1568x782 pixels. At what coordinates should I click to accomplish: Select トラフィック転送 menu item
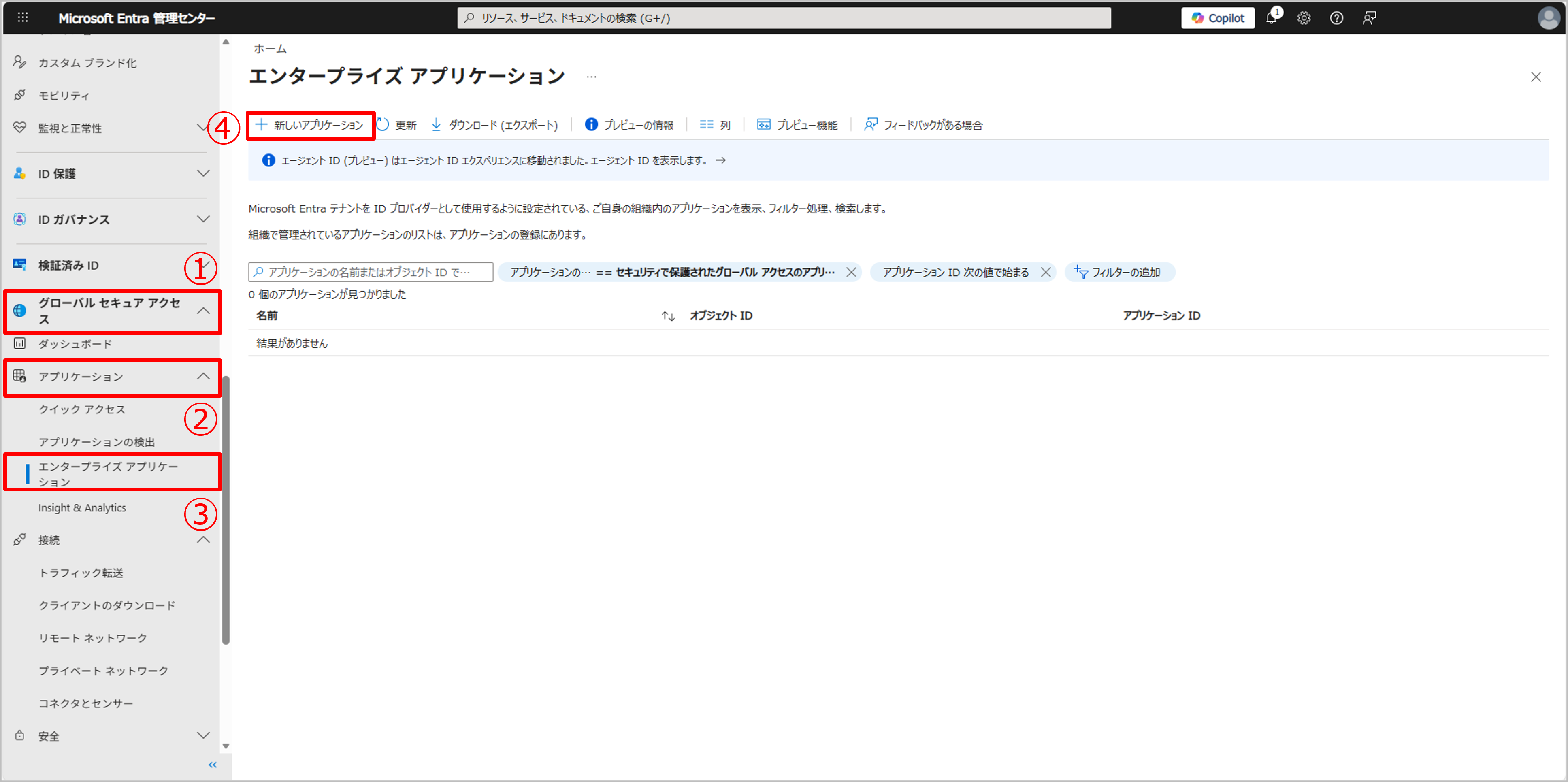81,573
